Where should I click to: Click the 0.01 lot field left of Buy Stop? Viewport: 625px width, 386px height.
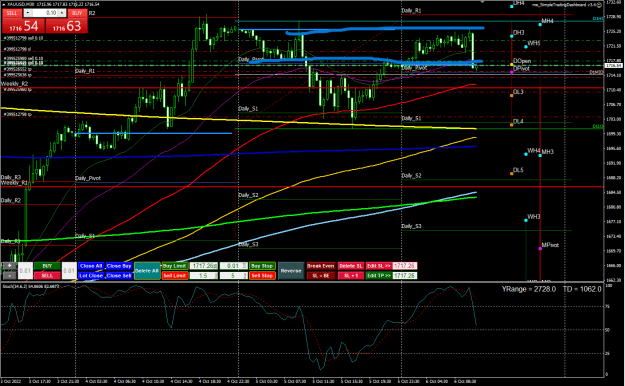click(x=234, y=266)
